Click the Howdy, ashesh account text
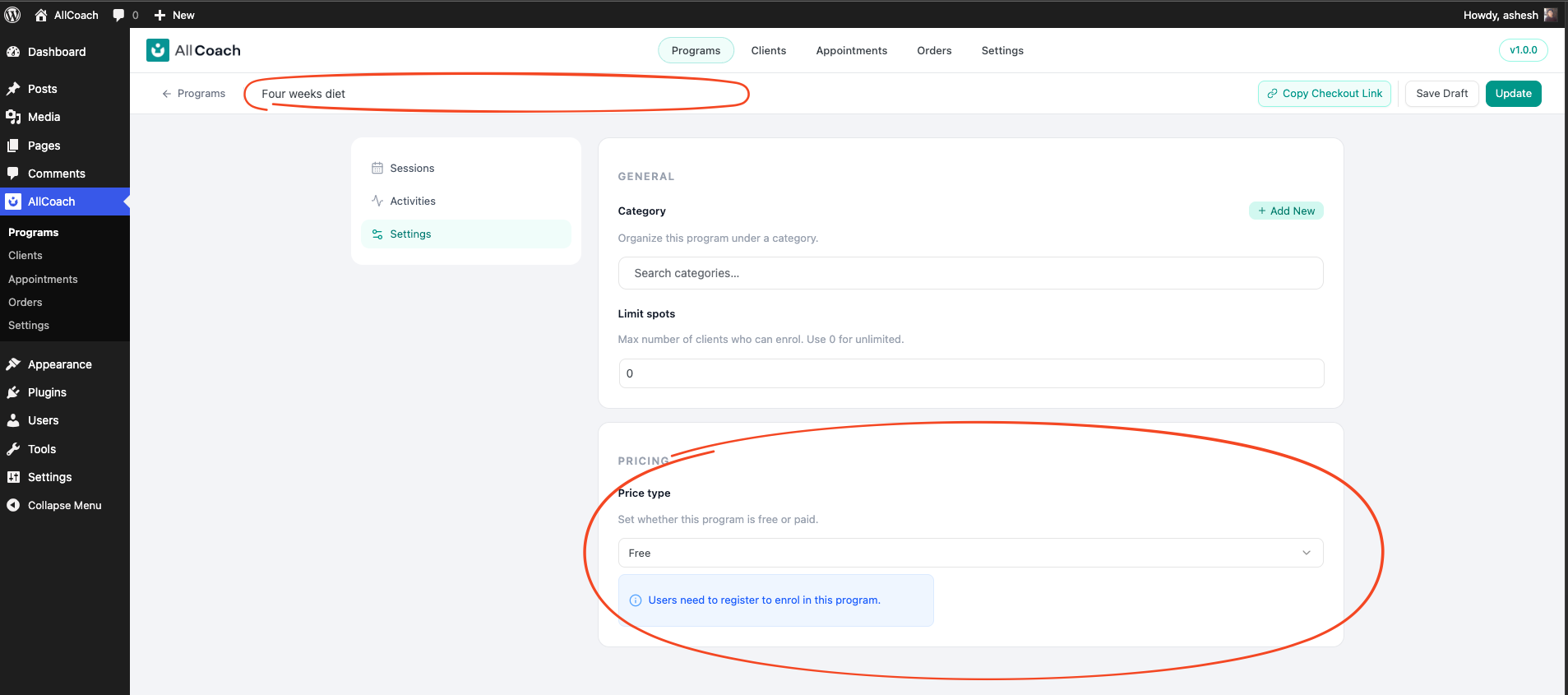Image resolution: width=1568 pixels, height=695 pixels. pos(1501,15)
